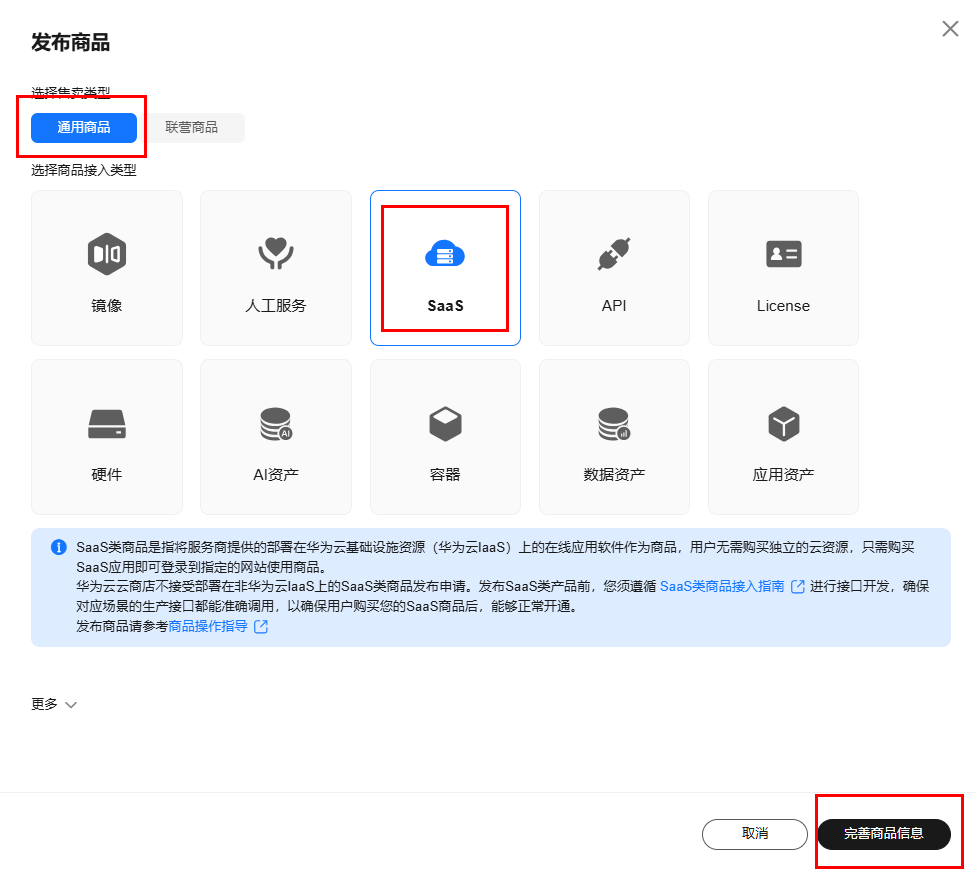The image size is (975, 880).
Task: Select the 数据资产 data asset icon
Action: tap(613, 424)
